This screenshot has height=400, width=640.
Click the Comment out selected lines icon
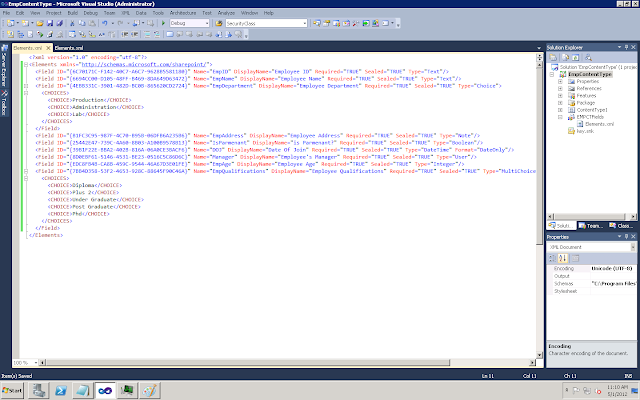(x=147, y=34)
